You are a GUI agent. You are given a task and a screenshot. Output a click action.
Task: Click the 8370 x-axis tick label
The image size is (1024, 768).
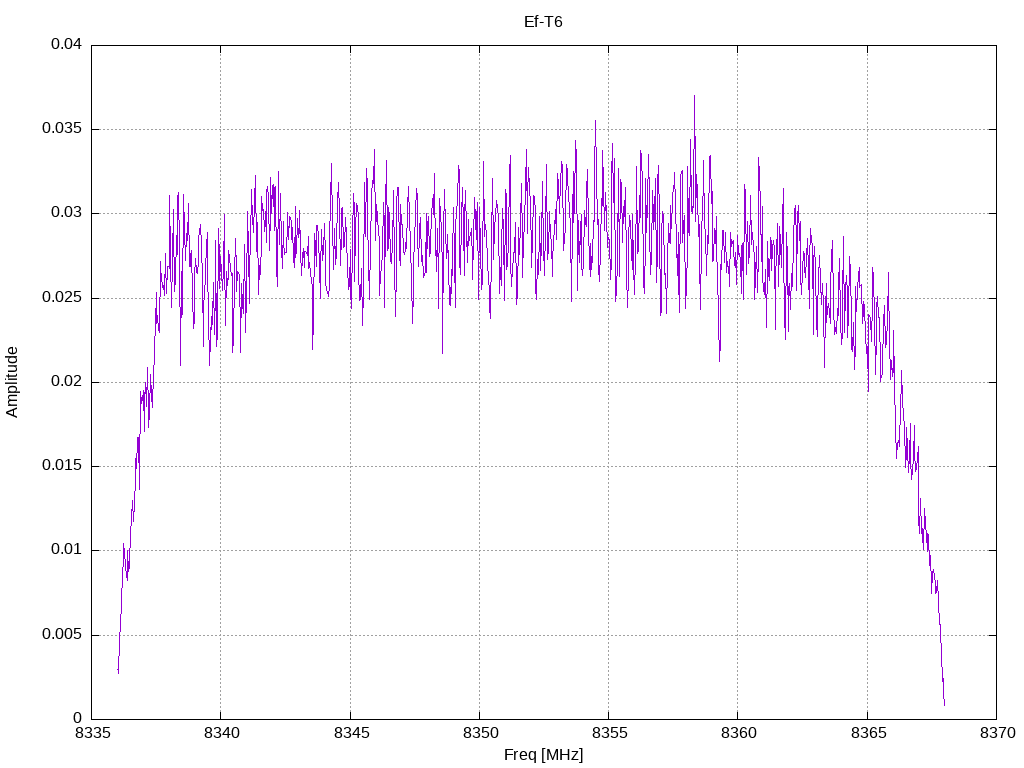(997, 733)
